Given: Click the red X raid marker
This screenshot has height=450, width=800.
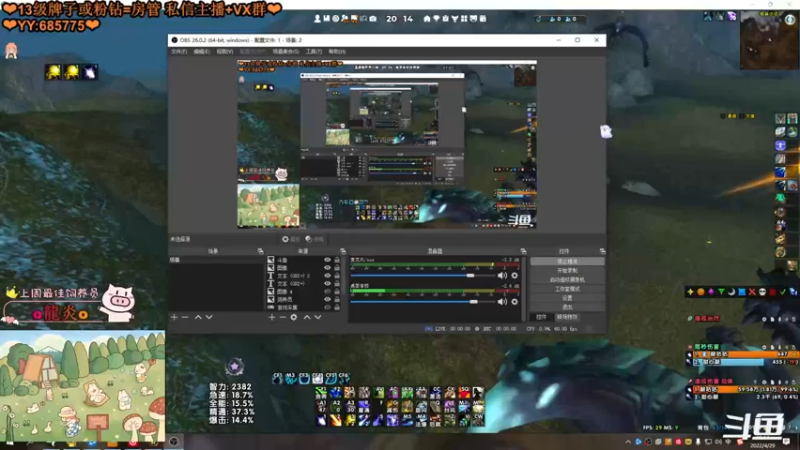Looking at the screenshot, I should [x=752, y=292].
